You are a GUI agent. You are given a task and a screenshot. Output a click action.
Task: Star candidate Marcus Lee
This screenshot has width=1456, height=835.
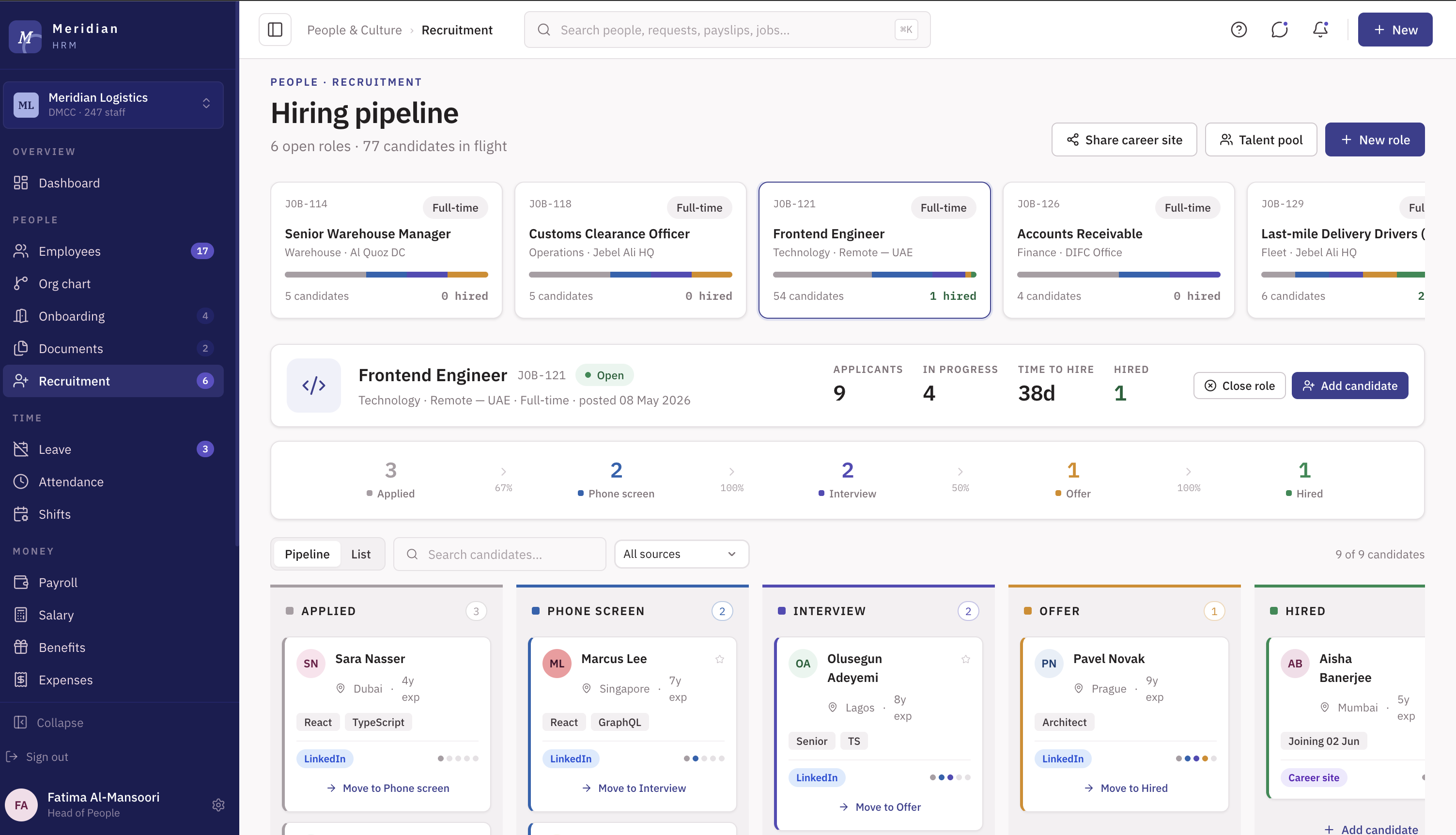point(719,659)
